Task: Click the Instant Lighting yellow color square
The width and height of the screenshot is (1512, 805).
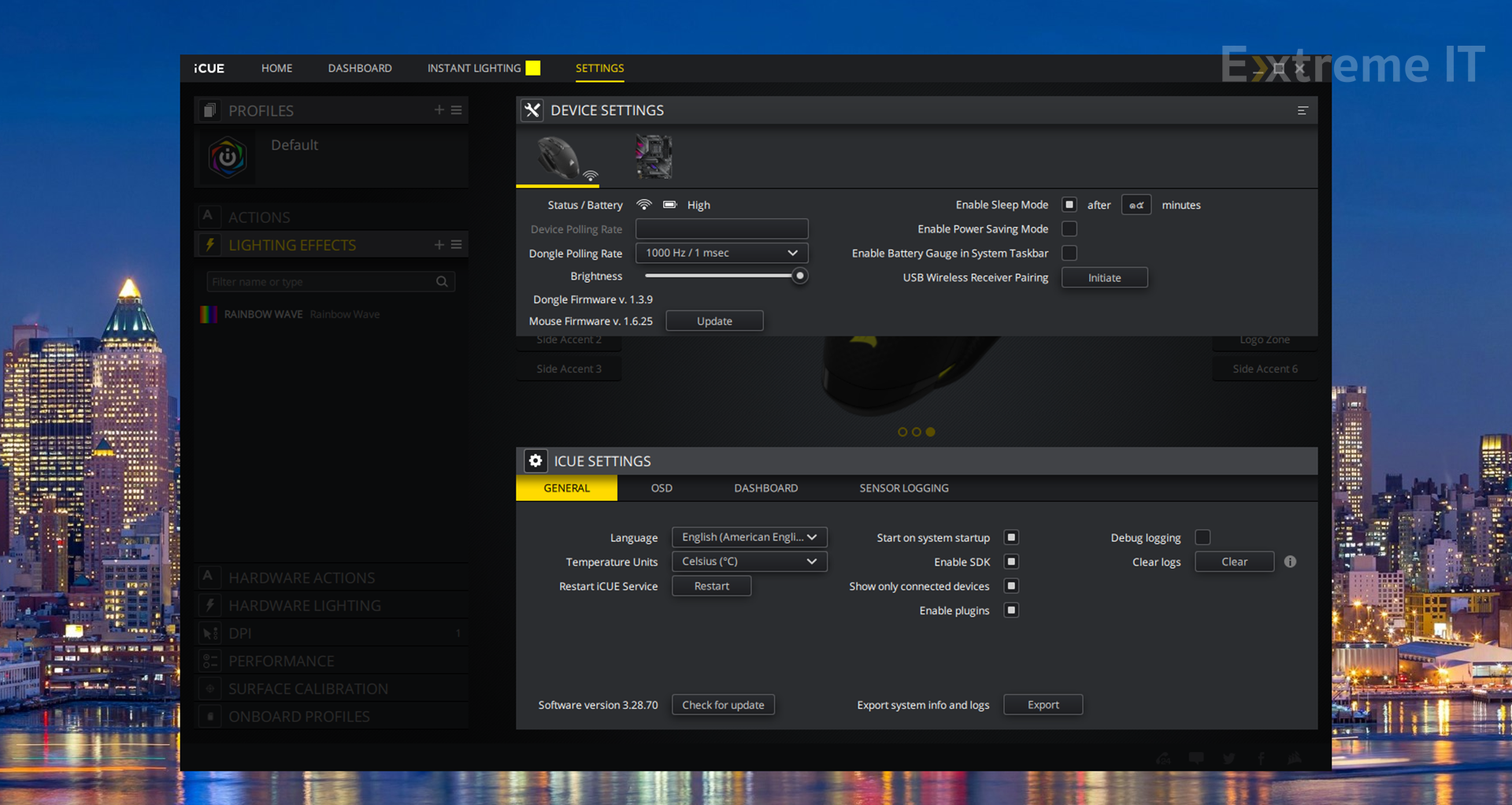Action: point(533,68)
